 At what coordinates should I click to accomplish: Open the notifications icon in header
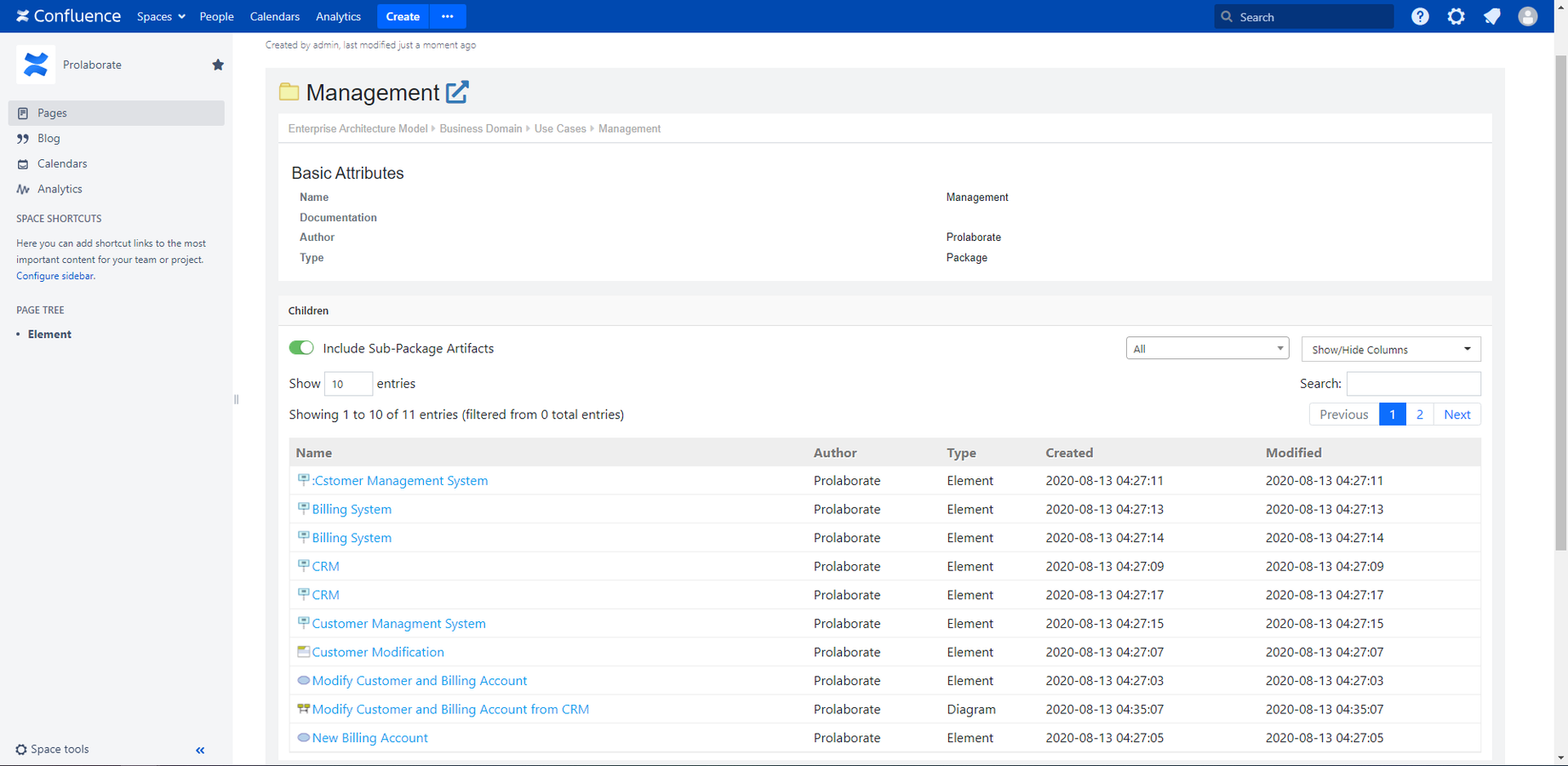pyautogui.click(x=1492, y=16)
